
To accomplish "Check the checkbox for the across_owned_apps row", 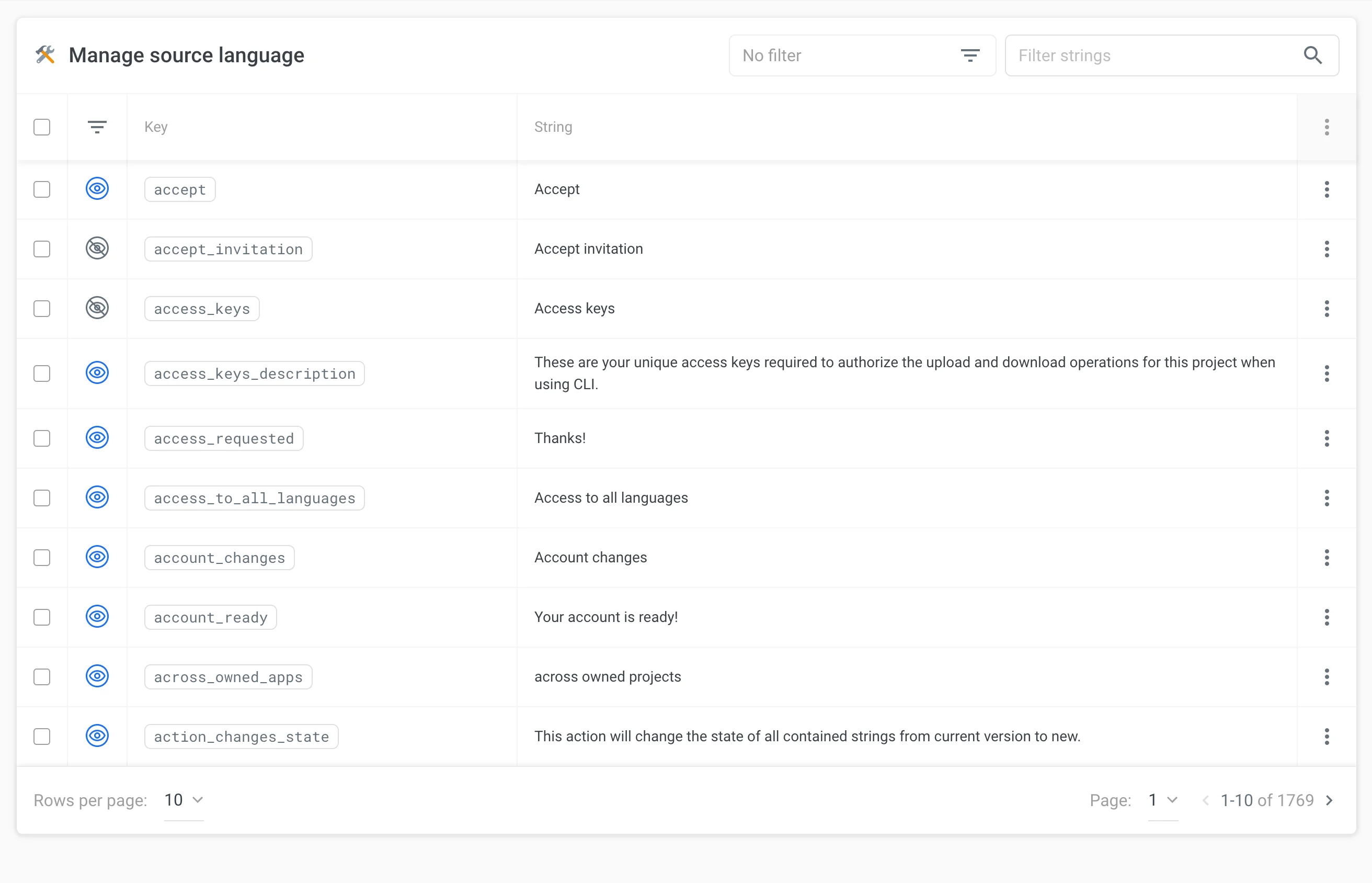I will coord(42,676).
